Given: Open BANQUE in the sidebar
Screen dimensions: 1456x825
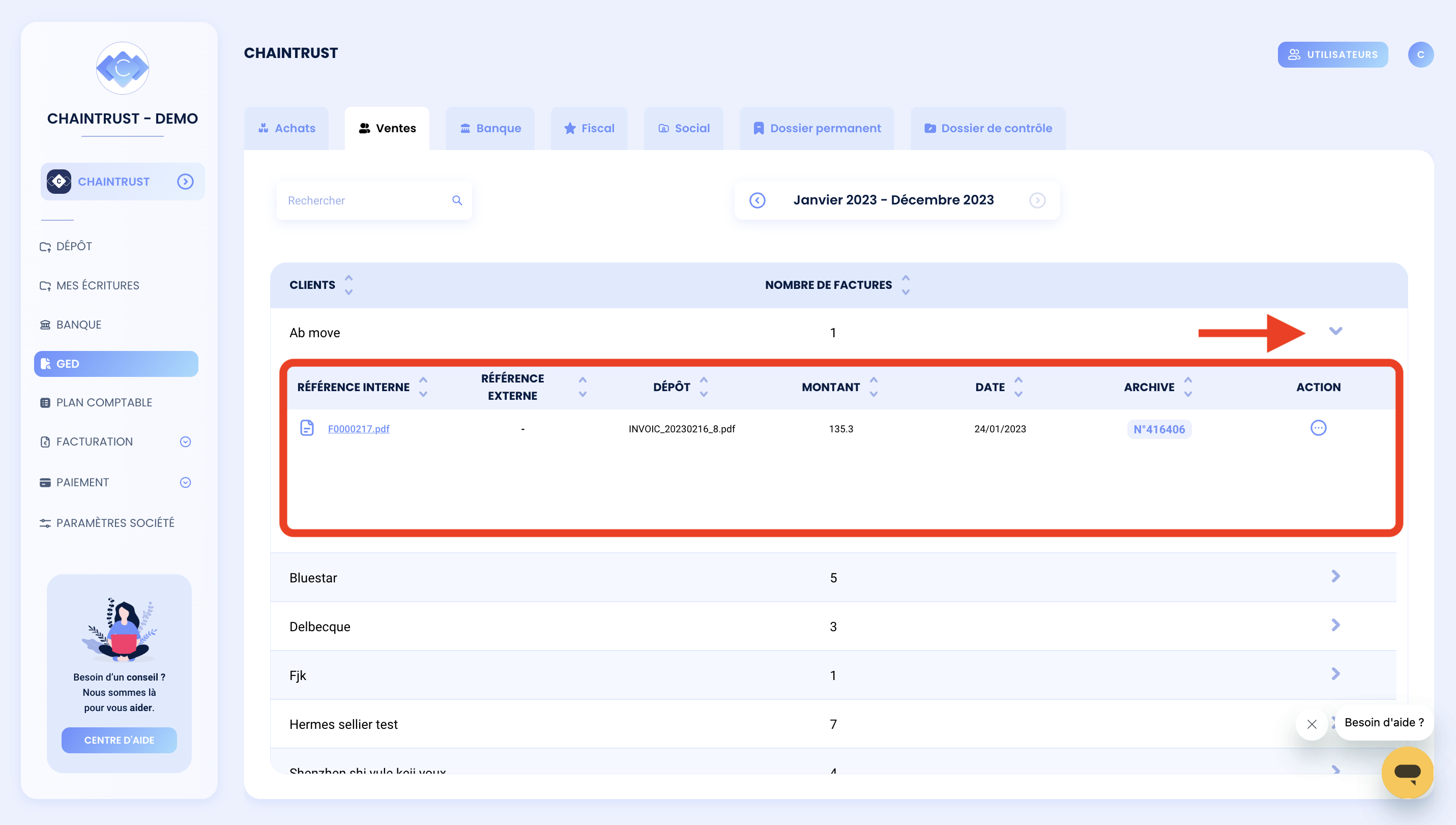Looking at the screenshot, I should (79, 324).
